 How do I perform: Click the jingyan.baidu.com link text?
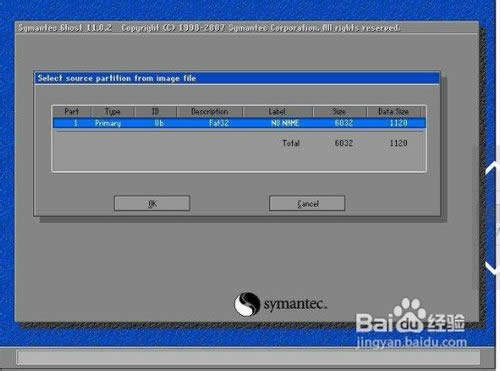(411, 342)
